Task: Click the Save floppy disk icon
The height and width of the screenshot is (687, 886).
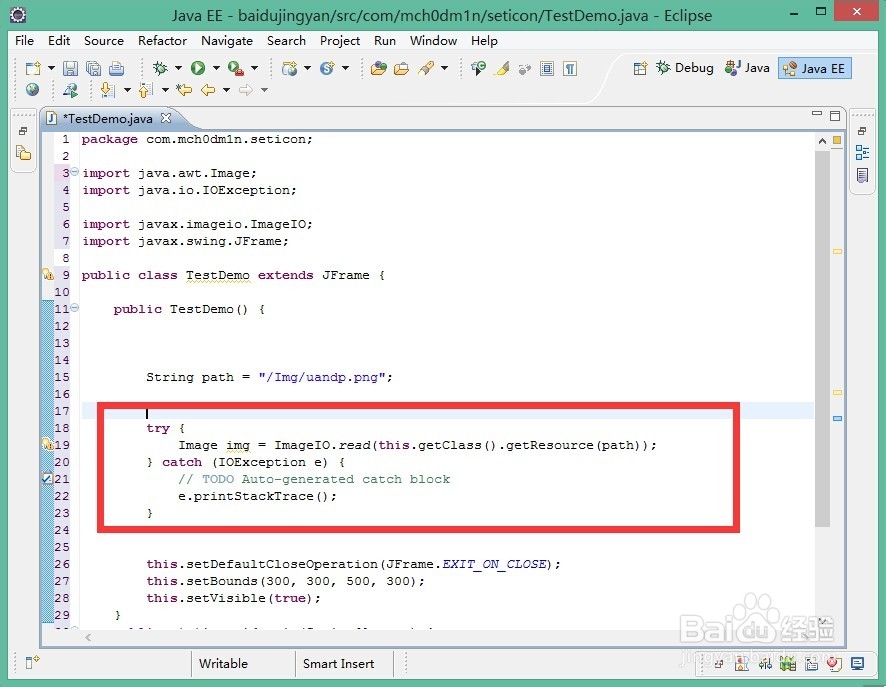Action: 70,68
